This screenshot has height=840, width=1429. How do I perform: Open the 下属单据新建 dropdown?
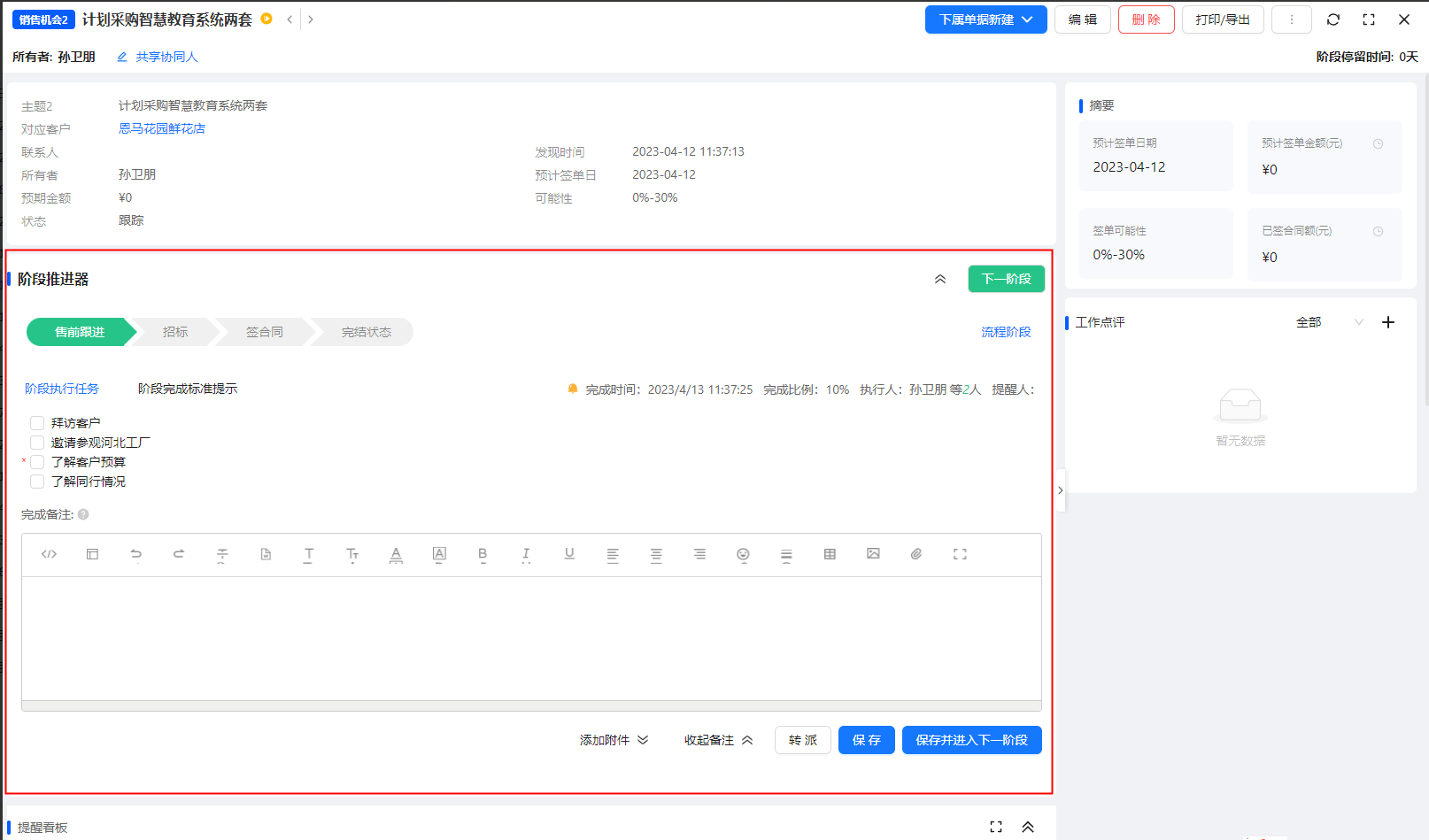tap(985, 19)
